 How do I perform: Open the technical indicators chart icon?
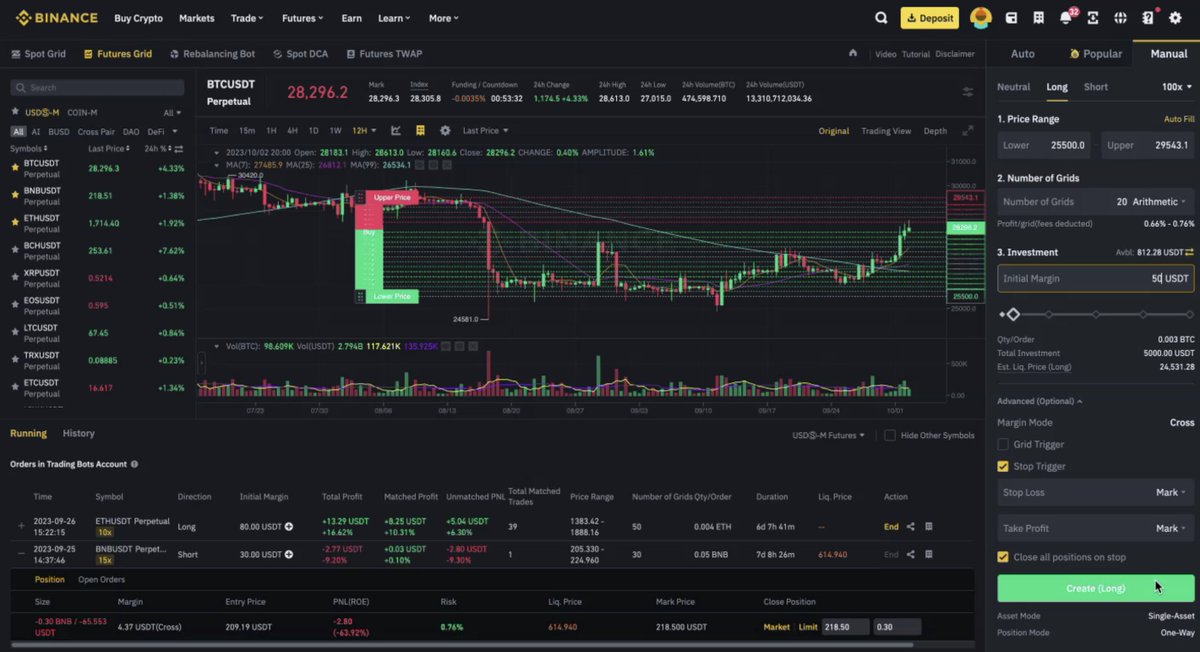(x=396, y=130)
